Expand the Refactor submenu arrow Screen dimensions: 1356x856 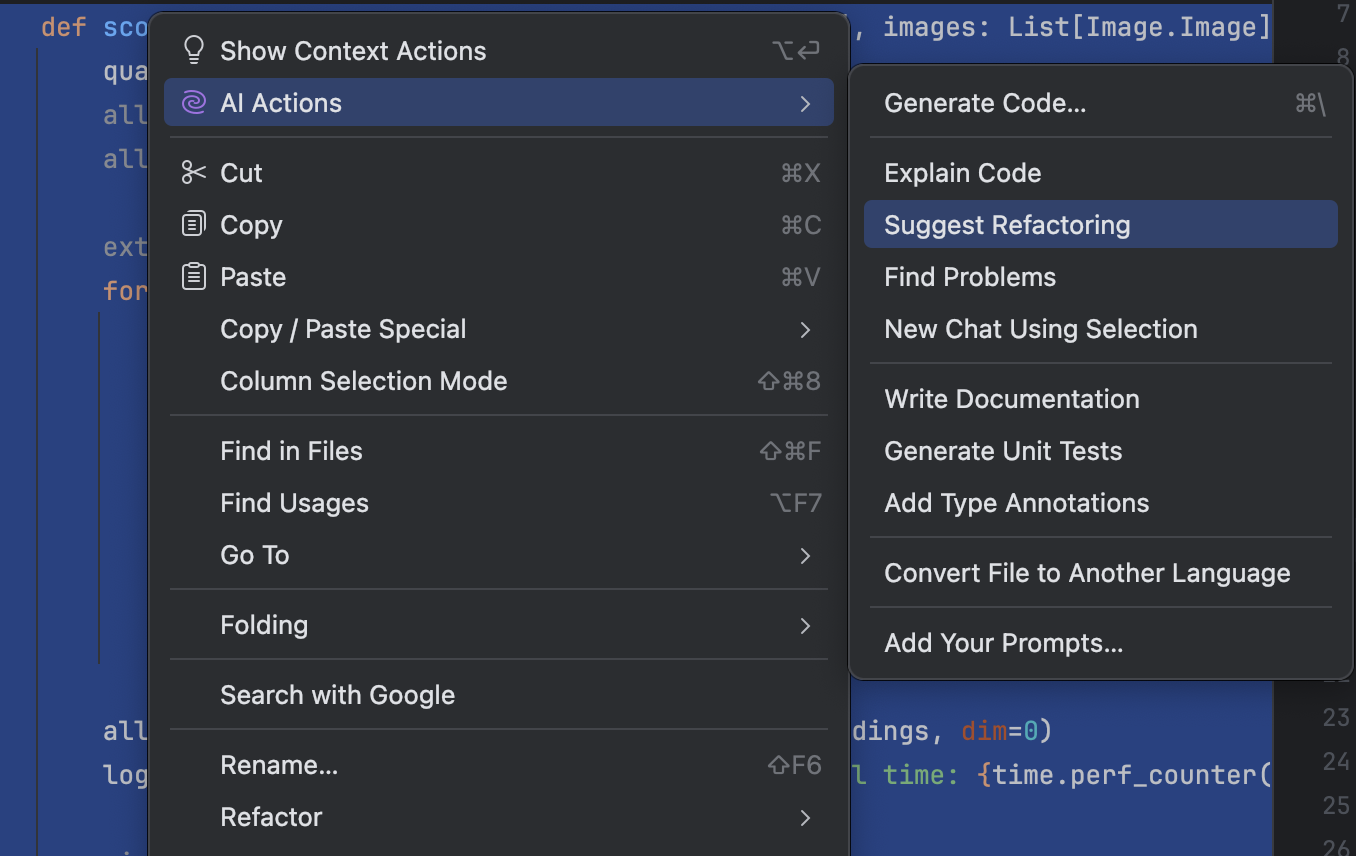point(806,817)
